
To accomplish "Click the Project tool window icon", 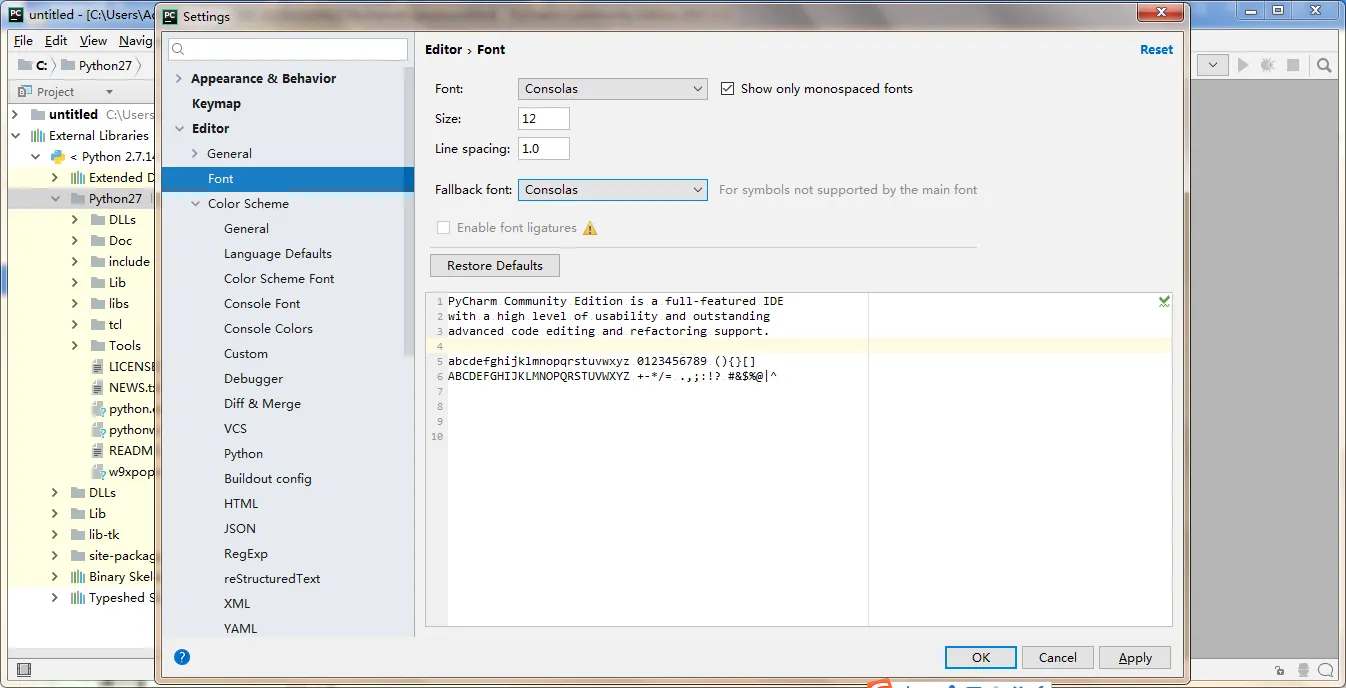I will [x=26, y=91].
